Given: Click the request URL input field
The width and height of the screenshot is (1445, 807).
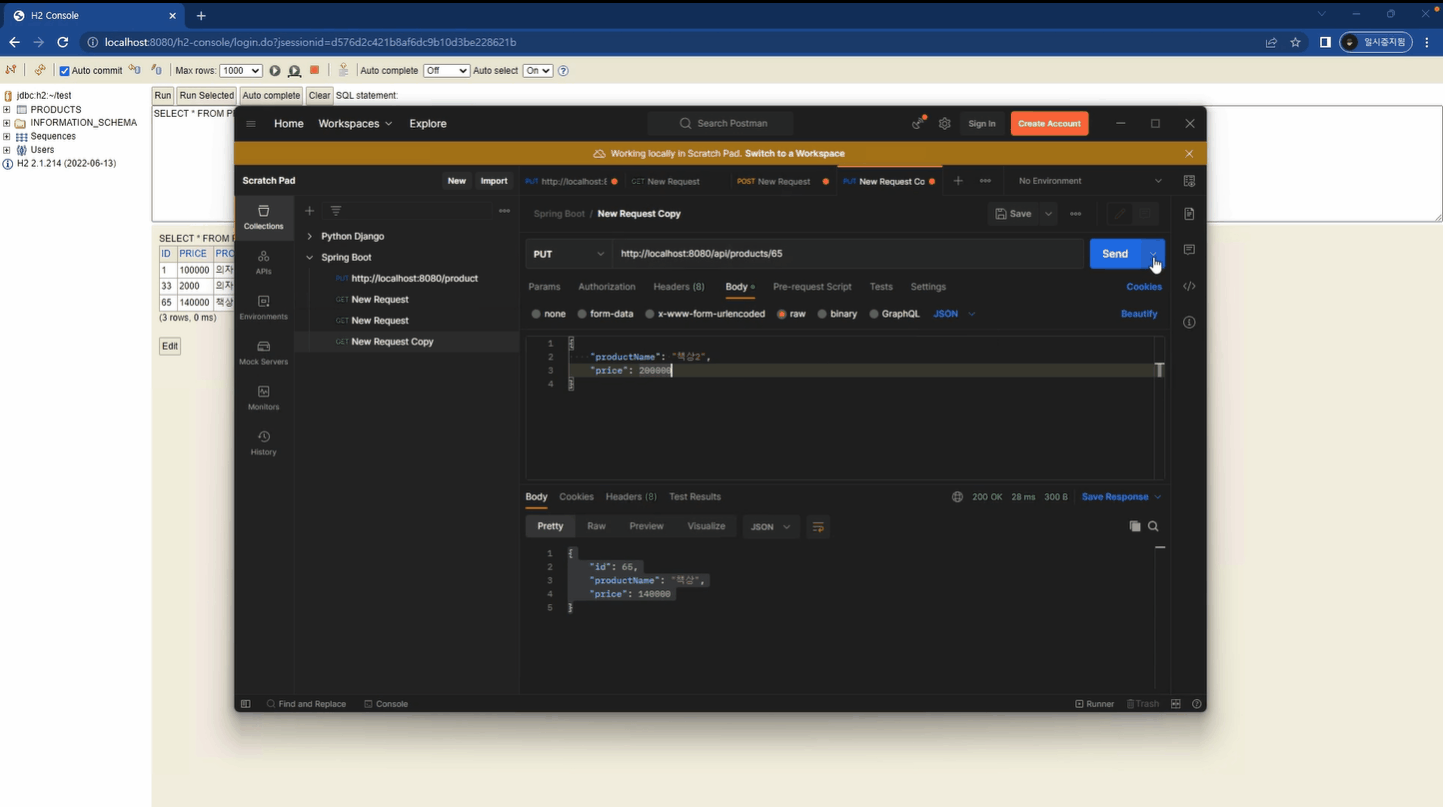Looking at the screenshot, I should point(845,254).
